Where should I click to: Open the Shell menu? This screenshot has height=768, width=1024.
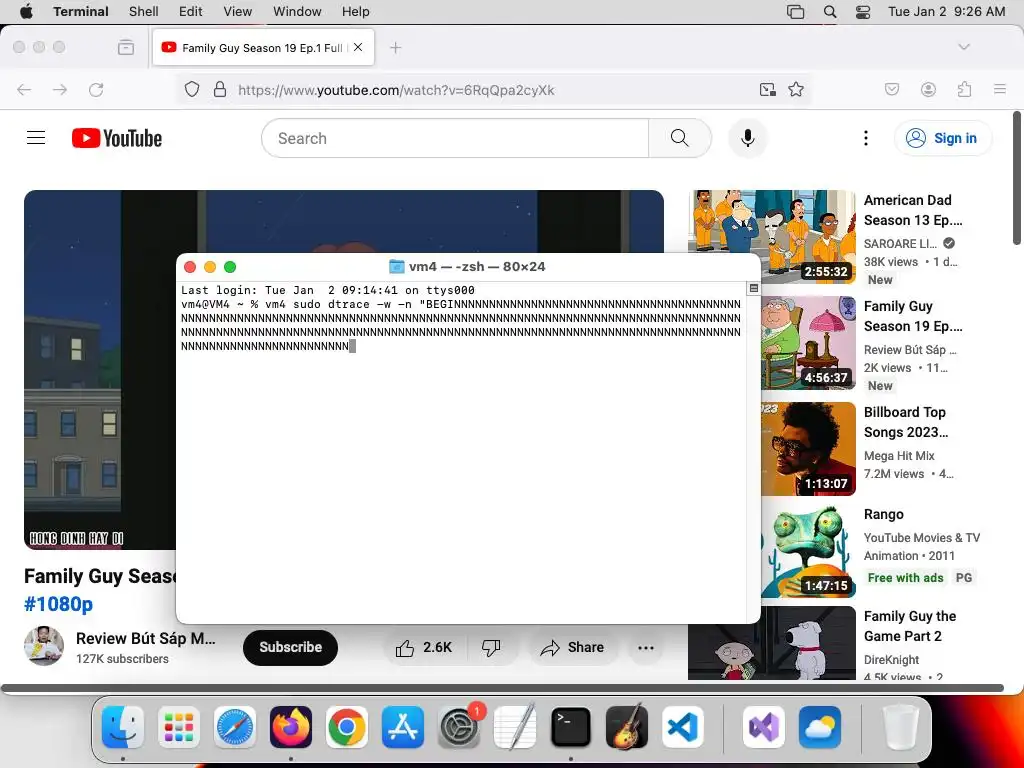tap(143, 12)
